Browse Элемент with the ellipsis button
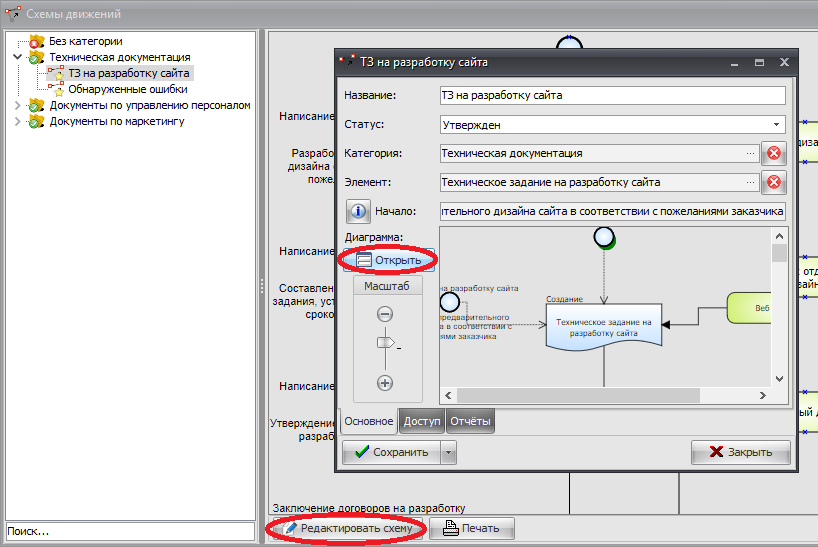 pos(750,183)
